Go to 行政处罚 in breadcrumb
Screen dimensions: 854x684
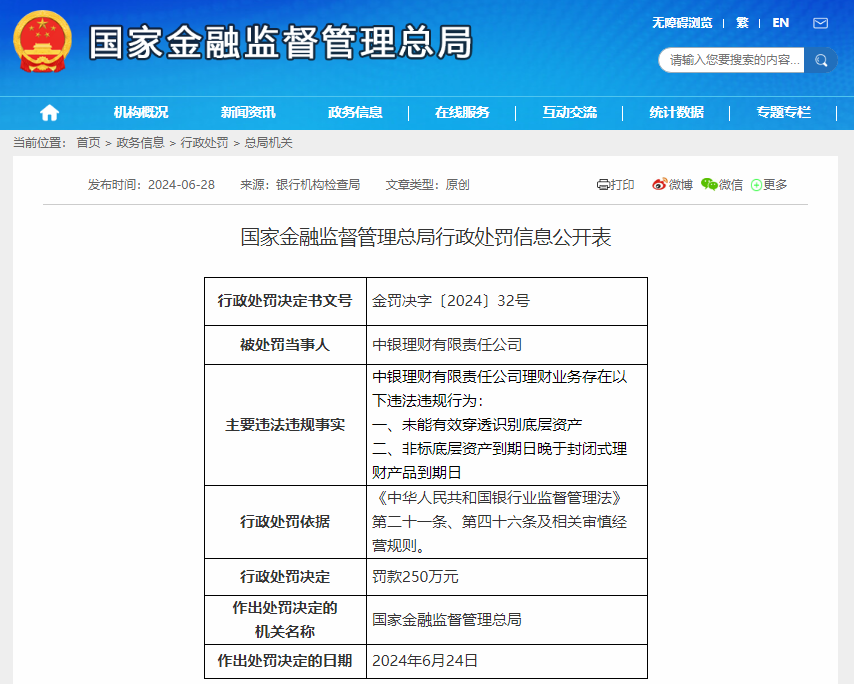pos(204,143)
